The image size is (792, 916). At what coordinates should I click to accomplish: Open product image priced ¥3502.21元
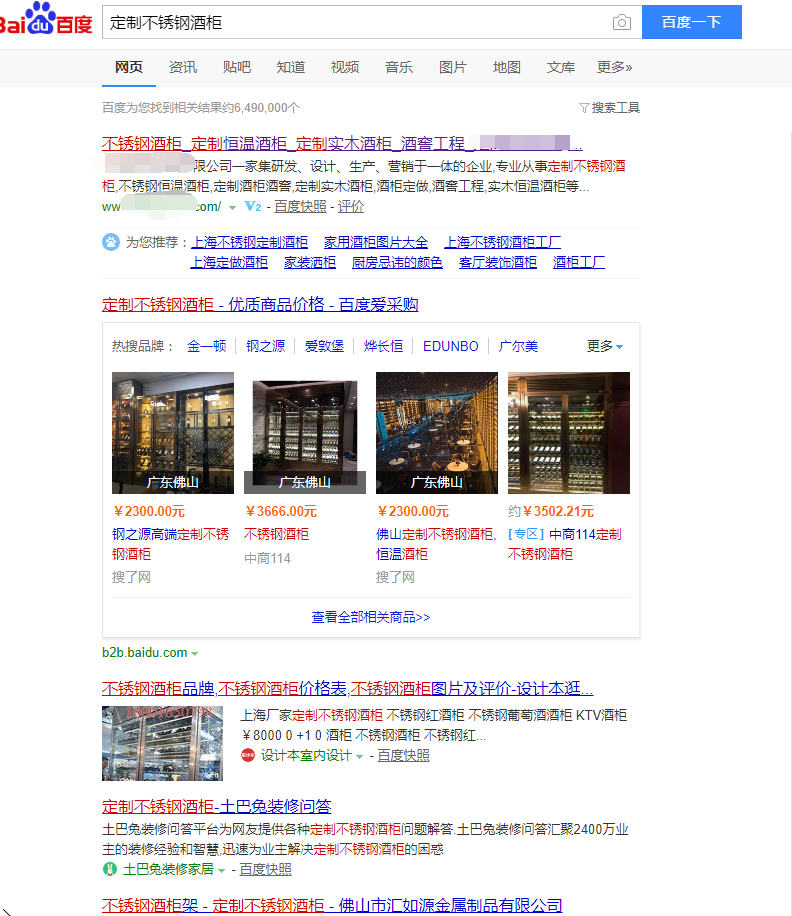pos(569,433)
